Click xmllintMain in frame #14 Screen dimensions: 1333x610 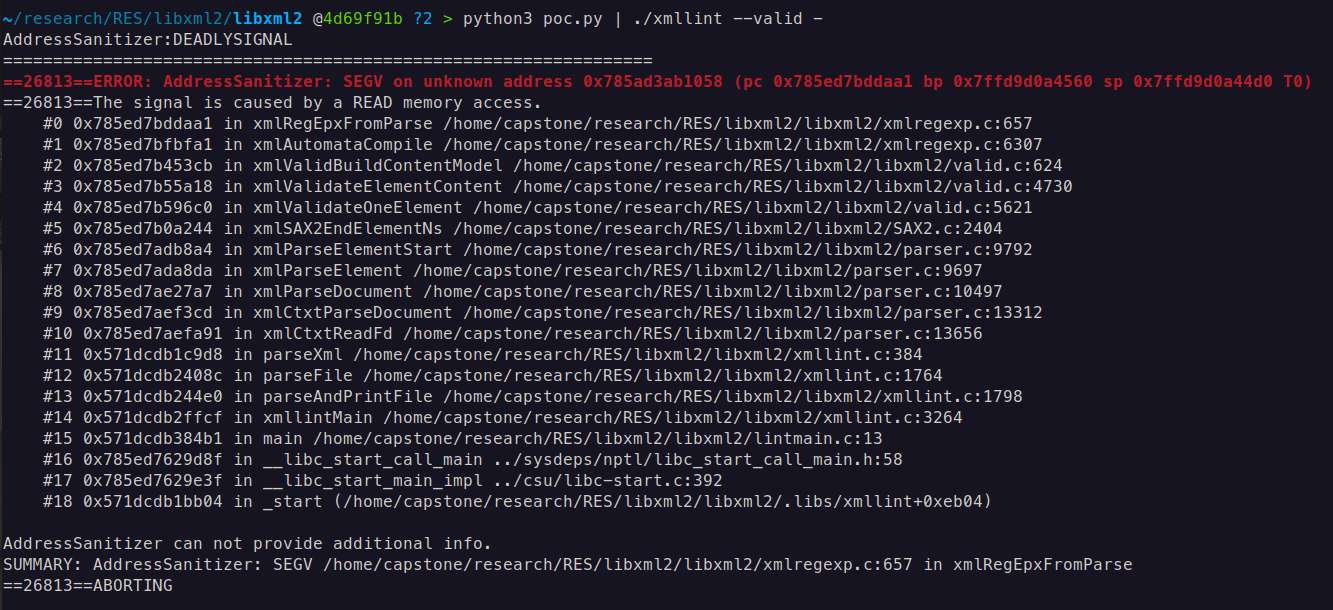[x=318, y=418]
